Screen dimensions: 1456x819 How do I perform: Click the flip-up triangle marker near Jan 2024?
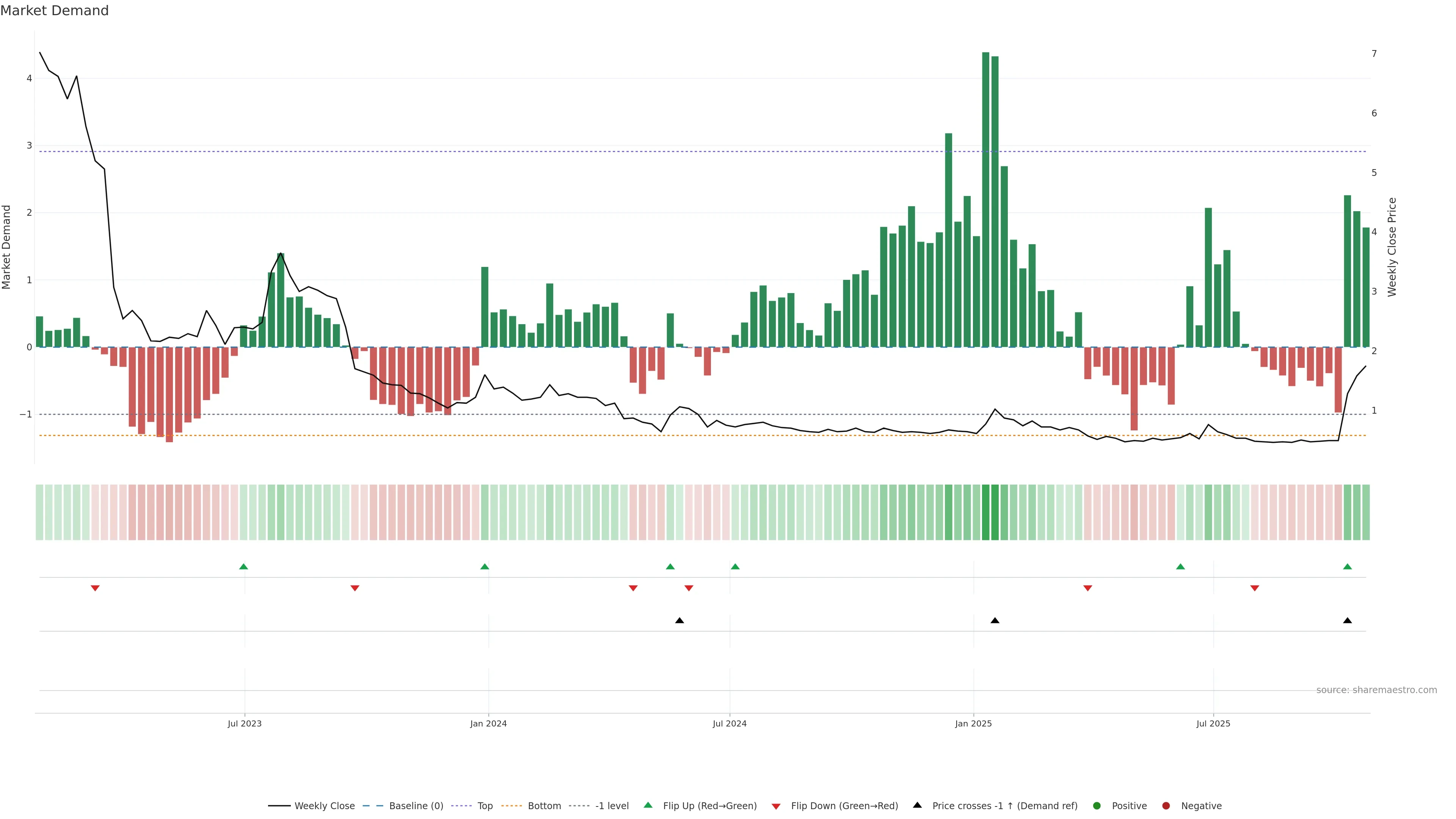[x=485, y=566]
